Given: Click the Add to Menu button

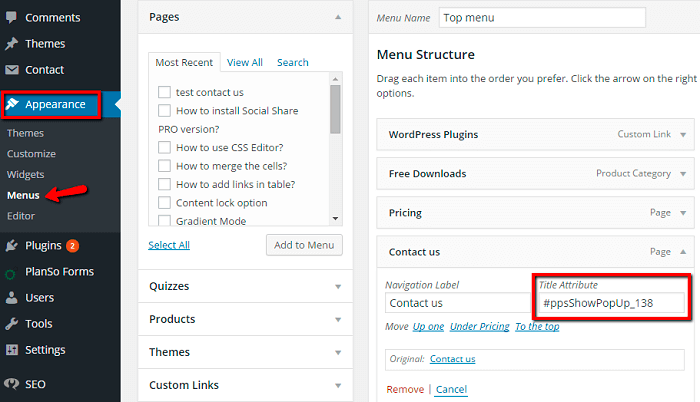Looking at the screenshot, I should click(x=304, y=245).
